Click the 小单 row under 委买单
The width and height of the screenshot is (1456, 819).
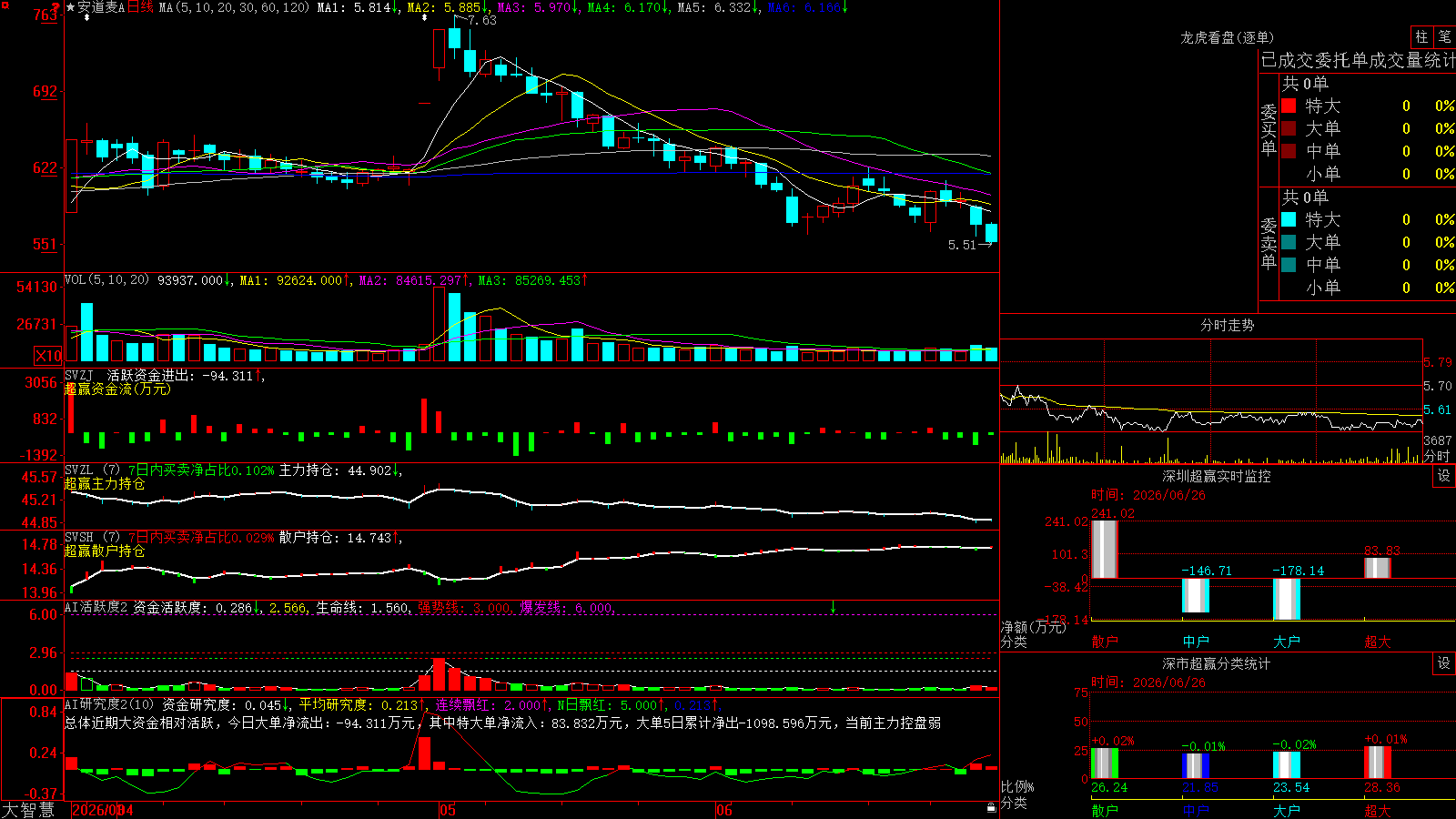point(1368,174)
